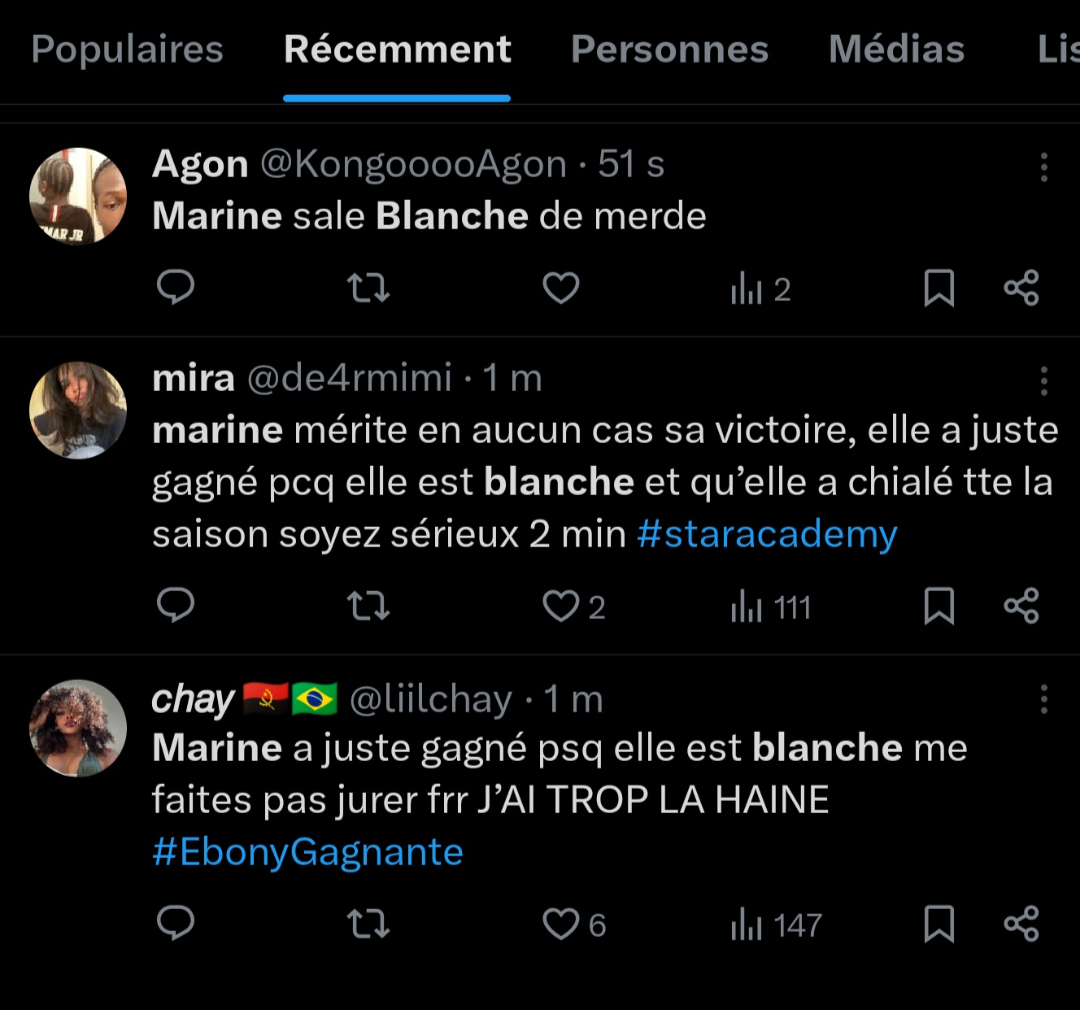Open the #staracademy hashtag link
The width and height of the screenshot is (1080, 1010).
tap(767, 535)
